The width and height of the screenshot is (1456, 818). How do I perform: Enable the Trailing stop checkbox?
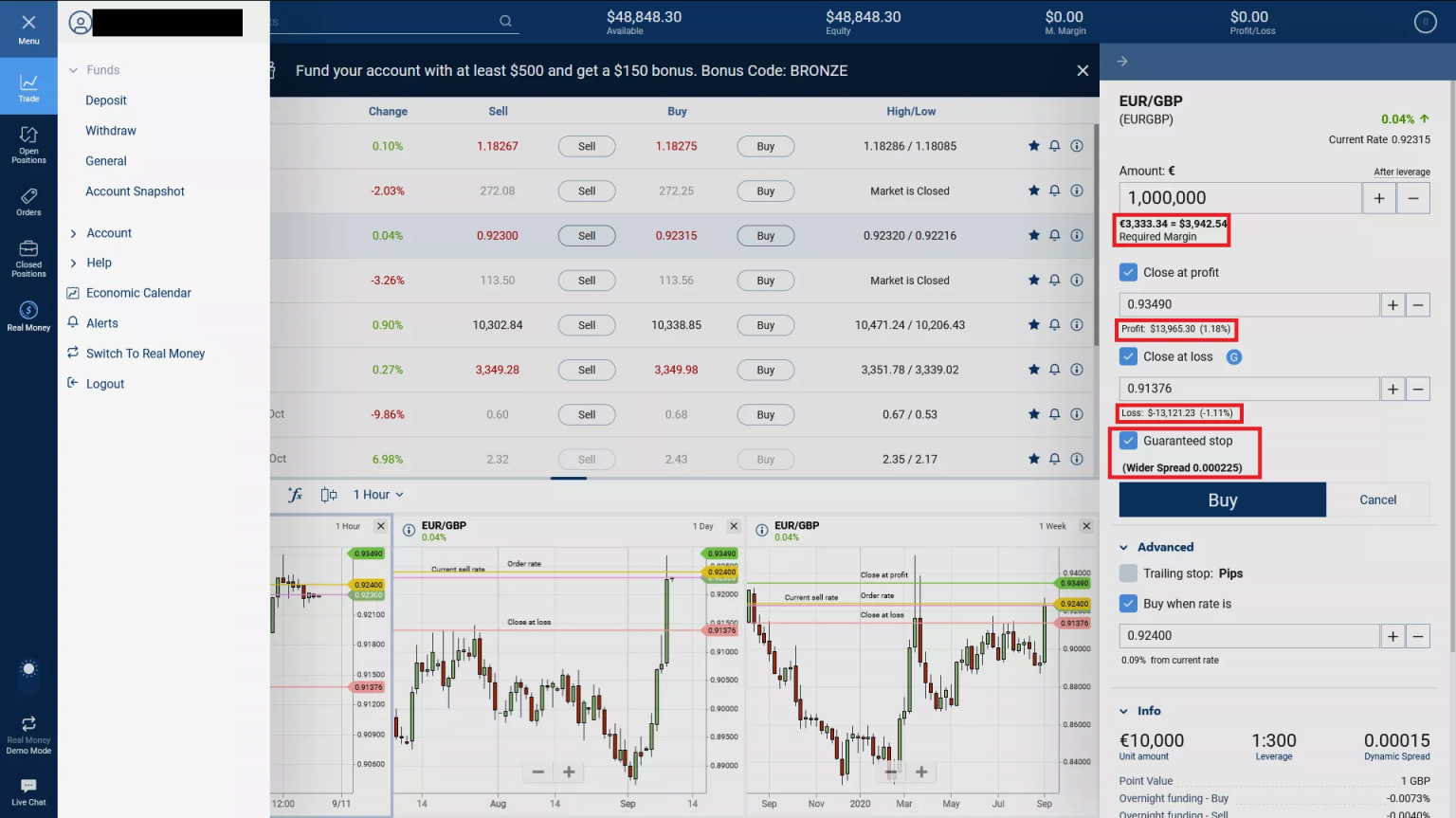[x=1128, y=573]
